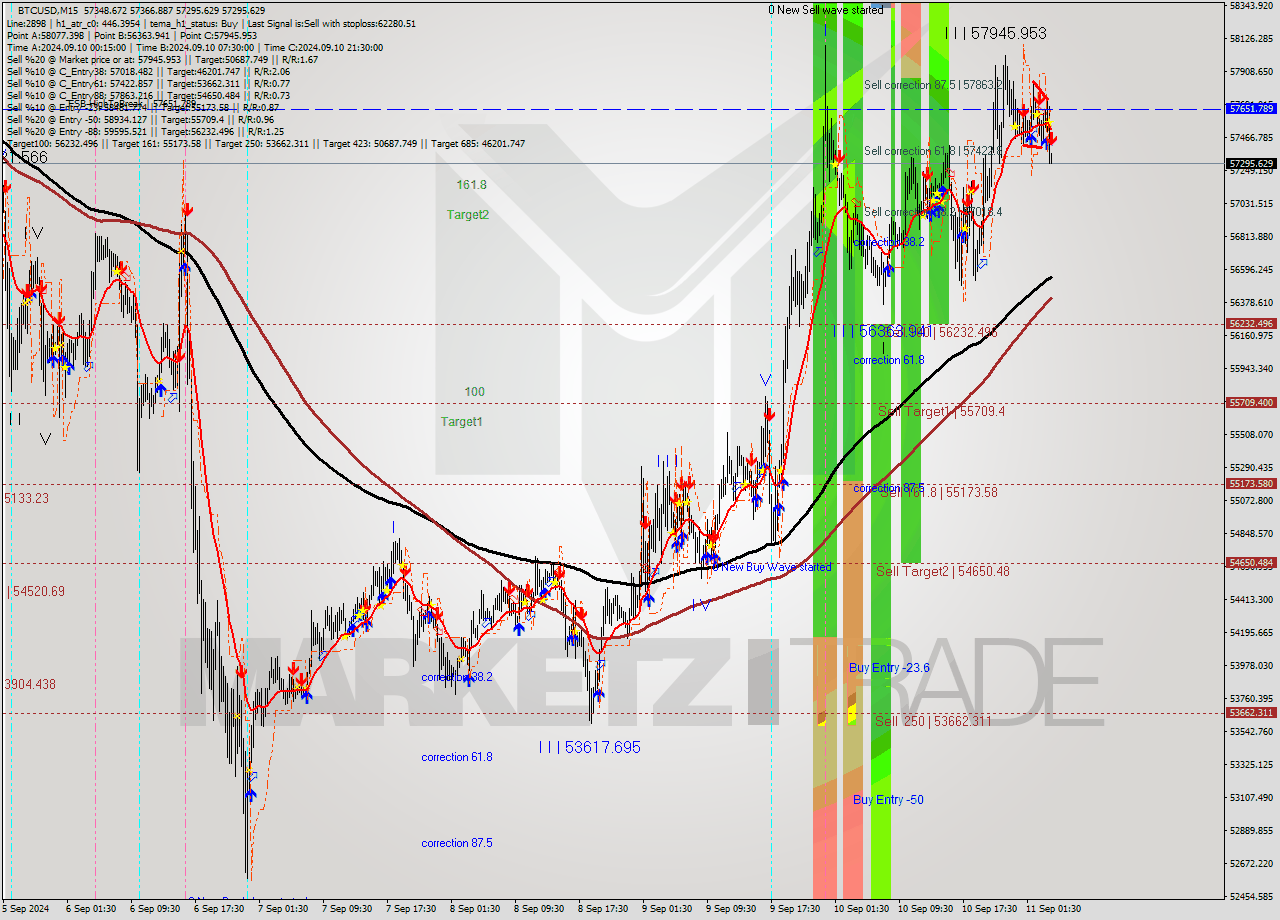Click 'Sell Target1 | 55709.4' label

coord(942,411)
